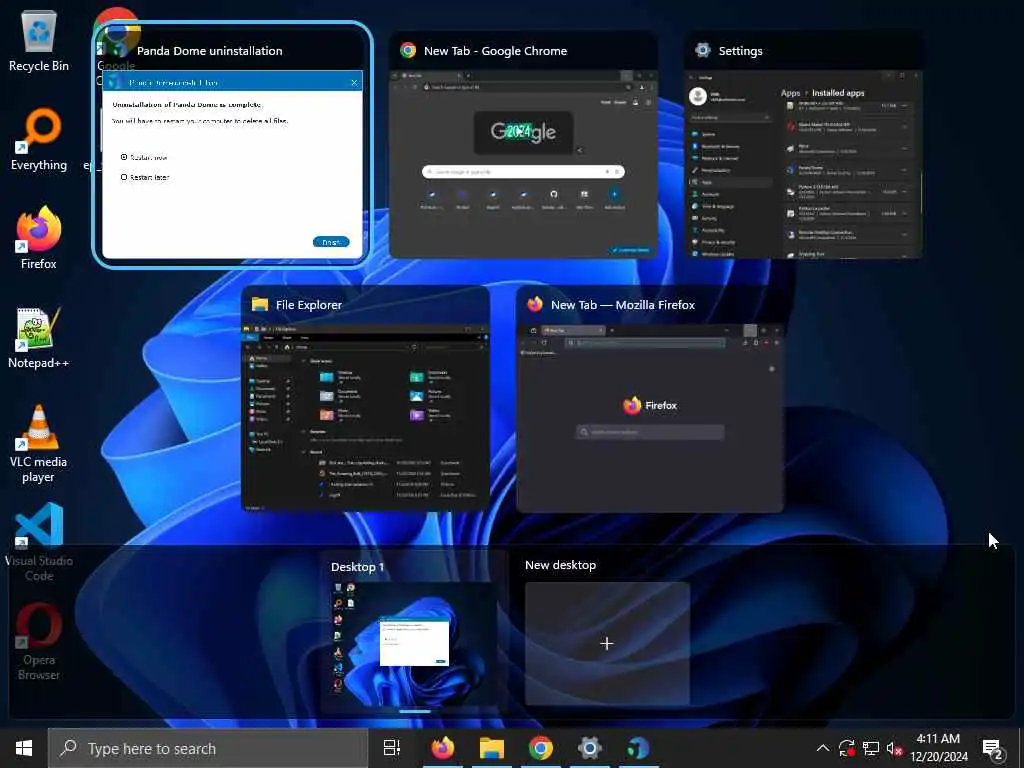Image resolution: width=1024 pixels, height=768 pixels.
Task: Click the sync status tray icon
Action: point(847,748)
